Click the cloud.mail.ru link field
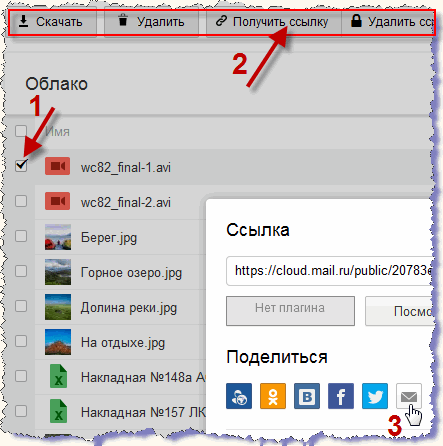443x446 pixels. [x=330, y=271]
